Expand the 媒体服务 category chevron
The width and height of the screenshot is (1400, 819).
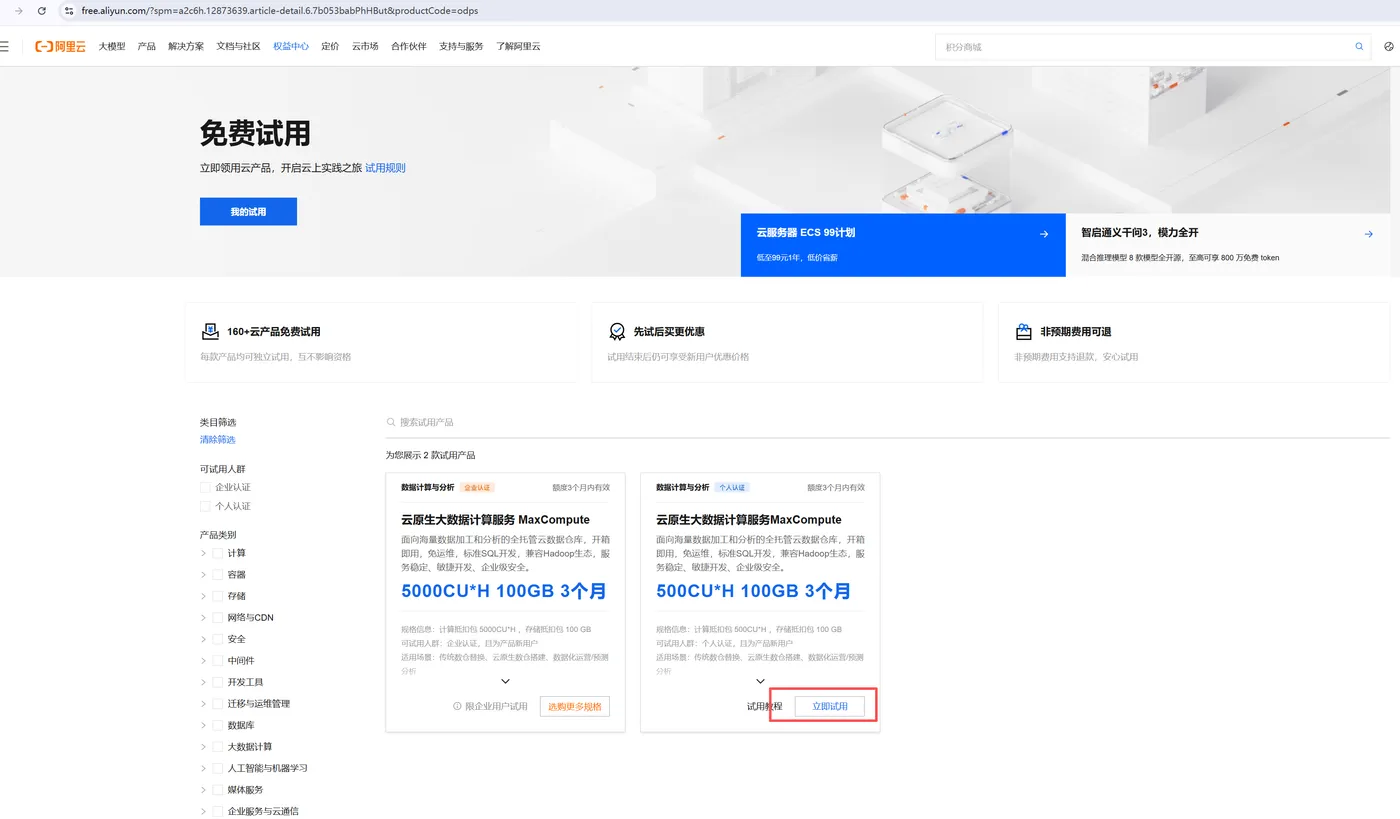coord(203,790)
